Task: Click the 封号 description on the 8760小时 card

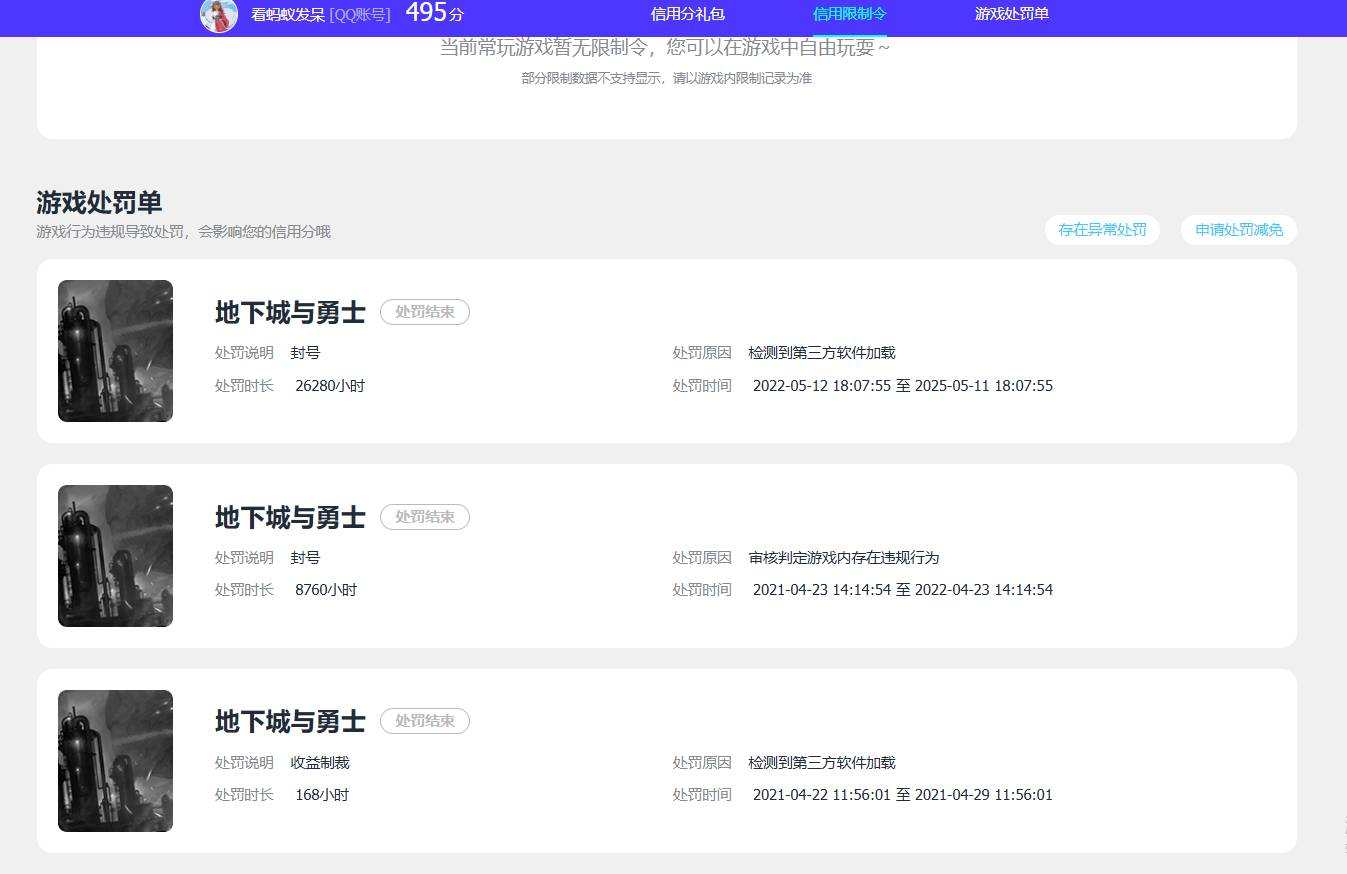Action: [x=306, y=558]
